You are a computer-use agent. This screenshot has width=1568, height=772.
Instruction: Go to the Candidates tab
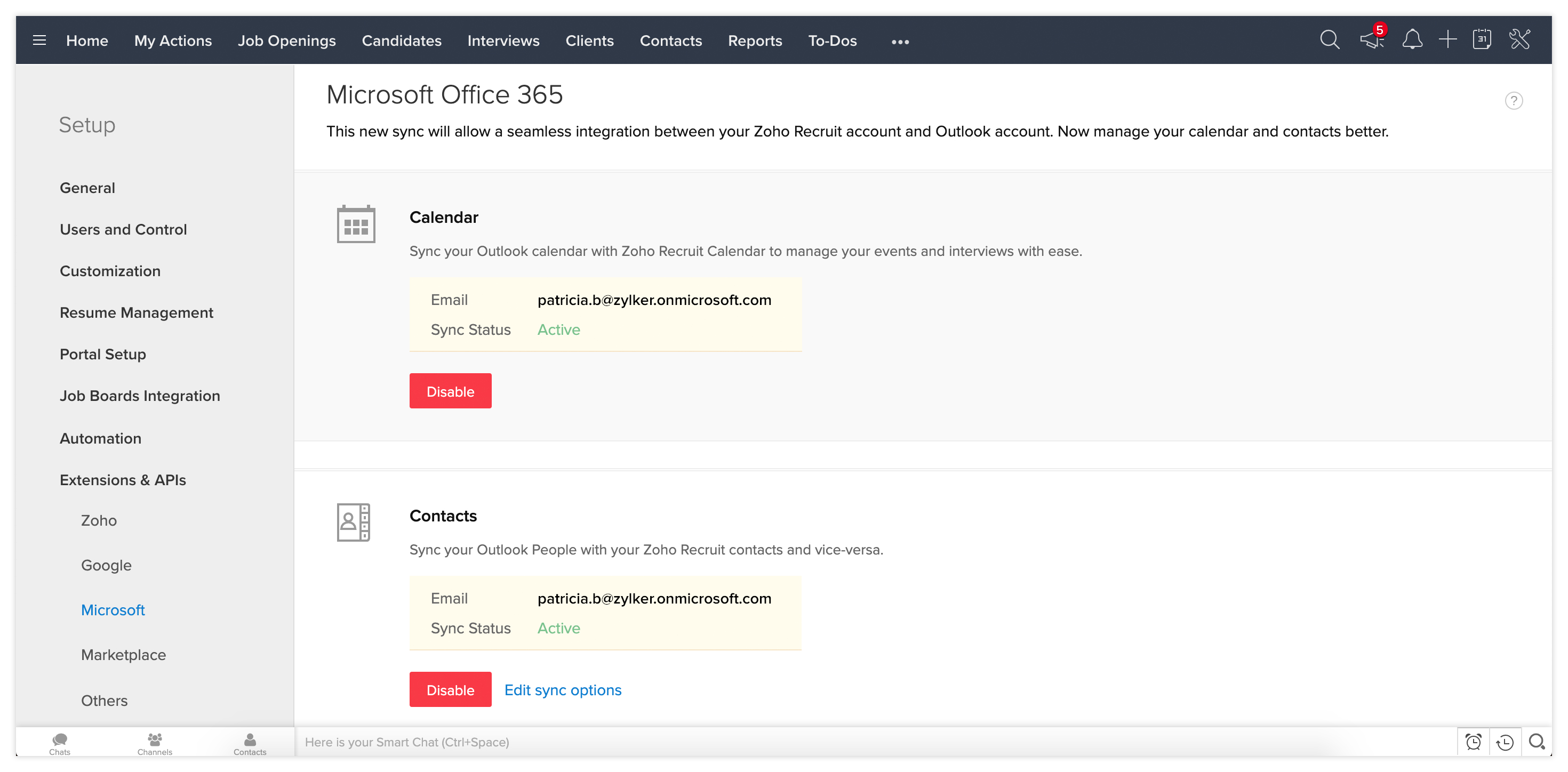pos(401,41)
